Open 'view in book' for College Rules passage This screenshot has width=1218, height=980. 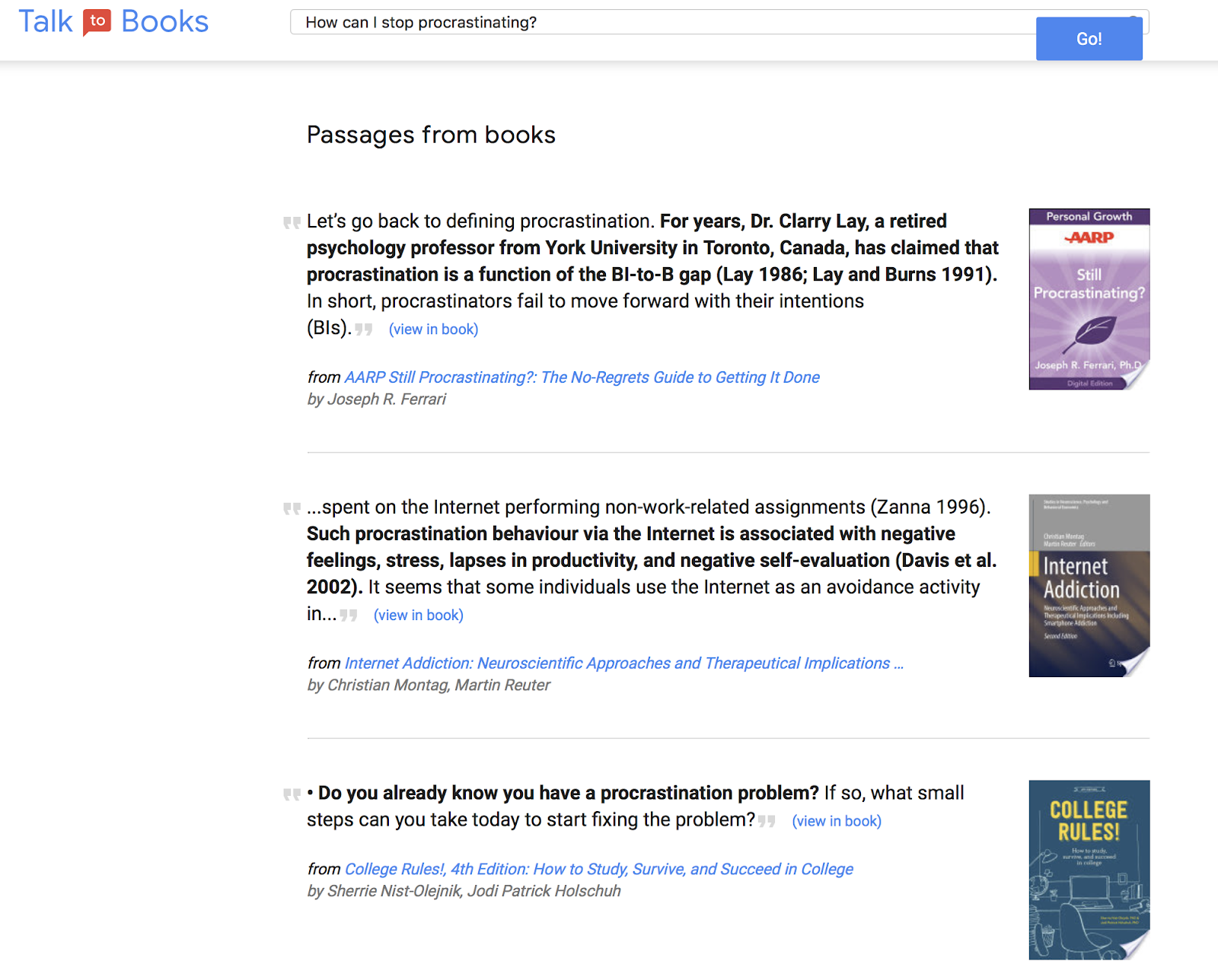pos(837,822)
